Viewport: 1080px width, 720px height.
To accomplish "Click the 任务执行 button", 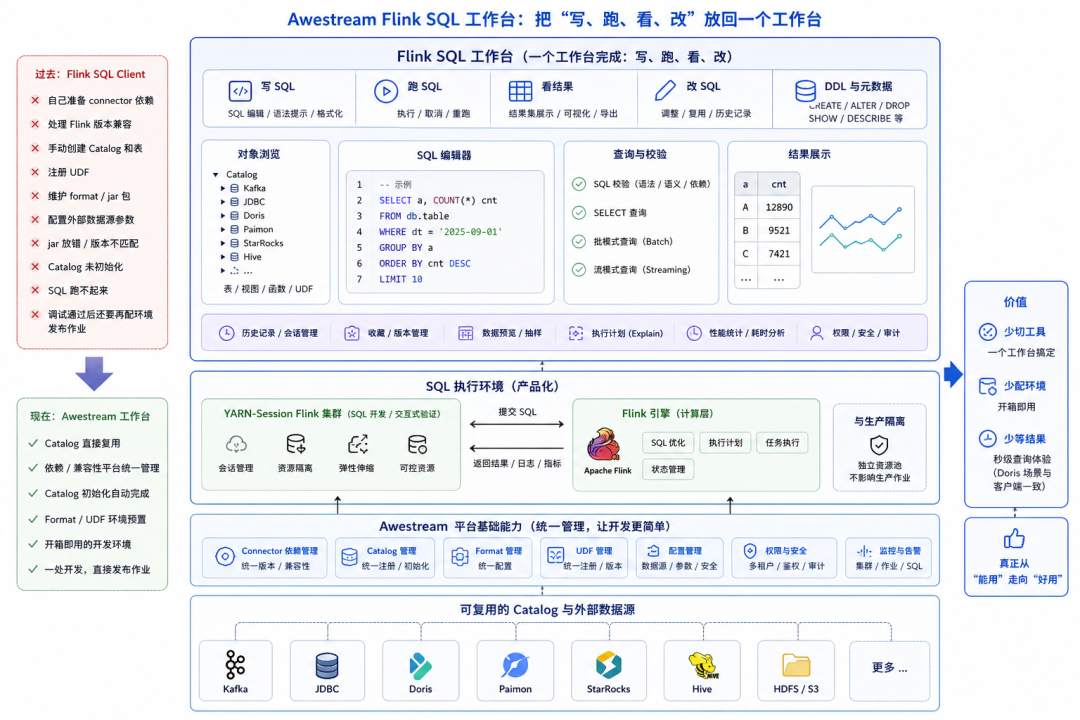I will pos(782,443).
